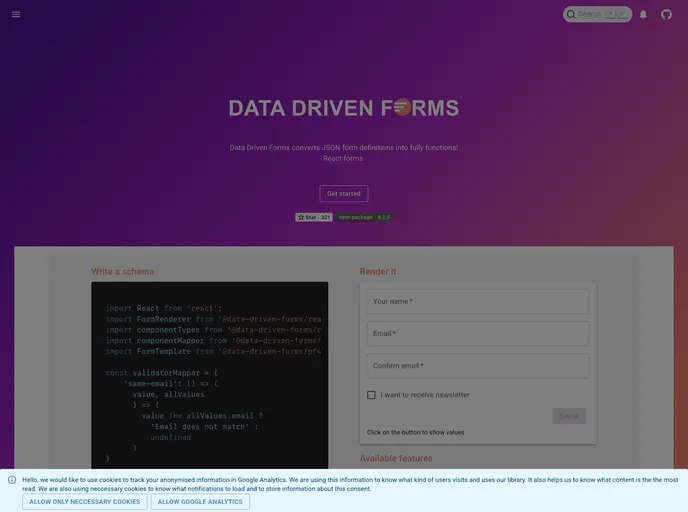Click the search magnifier icon
Viewport: 688px width, 512px height.
570,14
